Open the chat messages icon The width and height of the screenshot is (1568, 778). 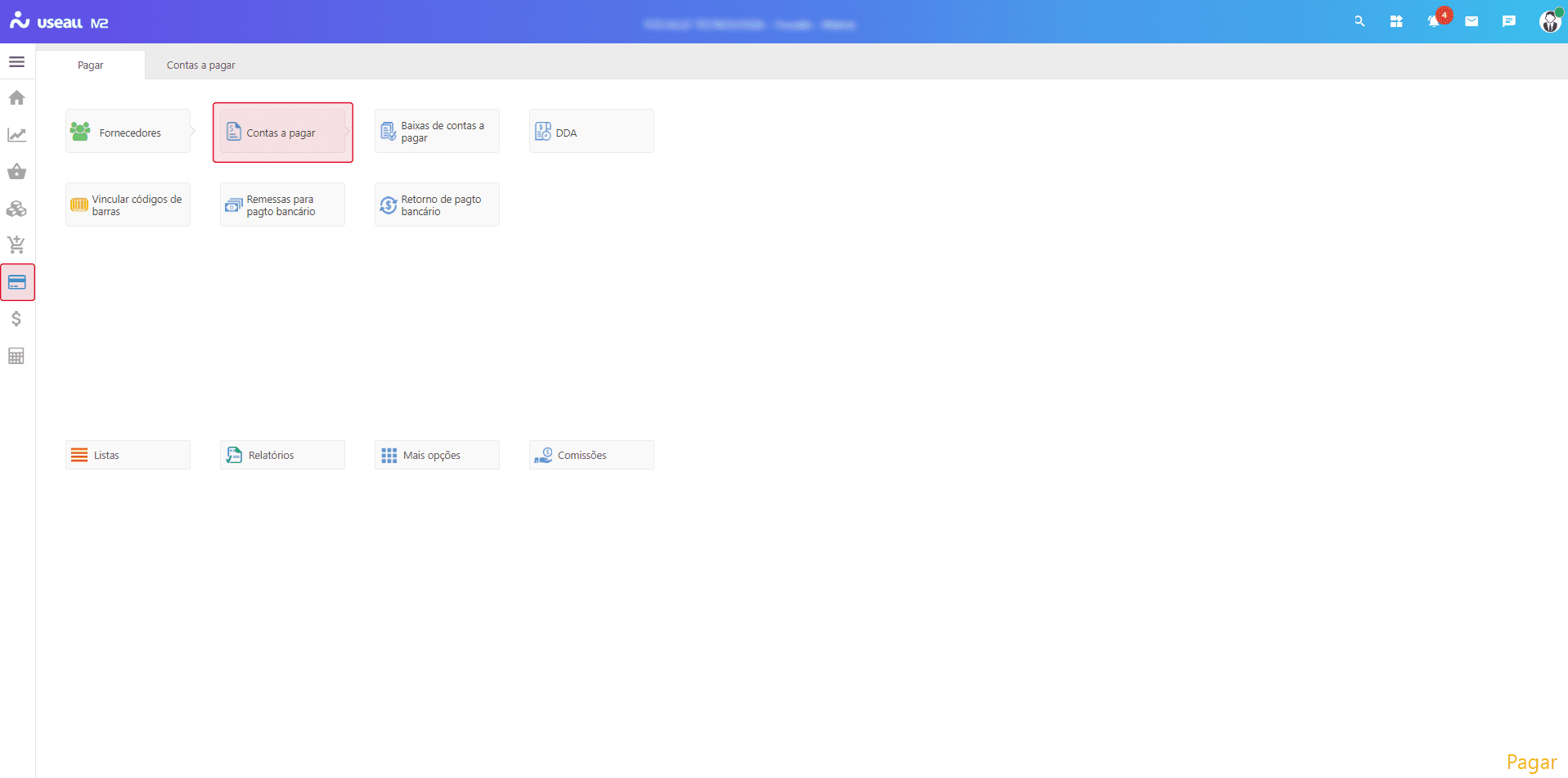click(1509, 21)
